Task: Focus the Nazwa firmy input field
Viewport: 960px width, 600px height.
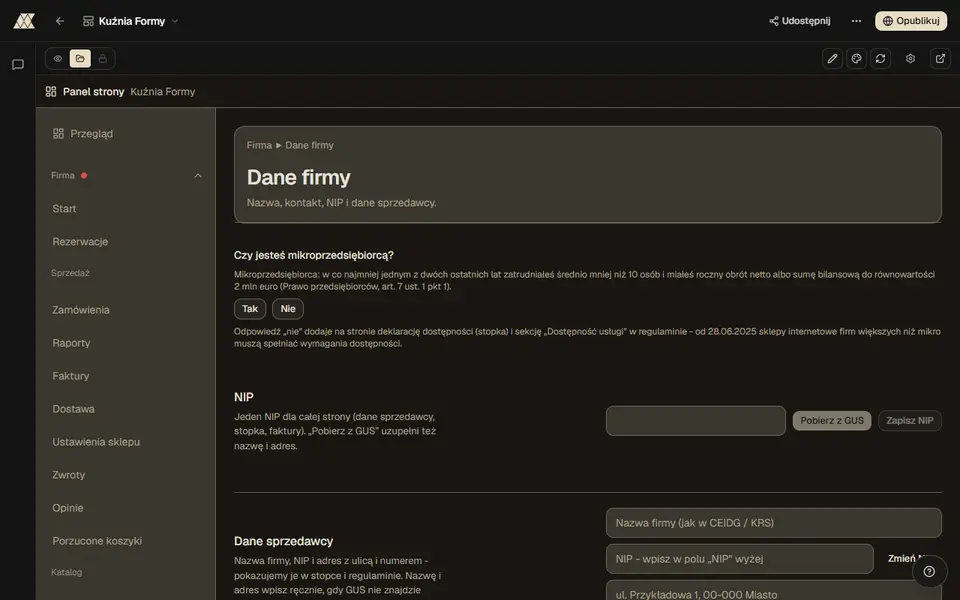Action: (x=773, y=523)
